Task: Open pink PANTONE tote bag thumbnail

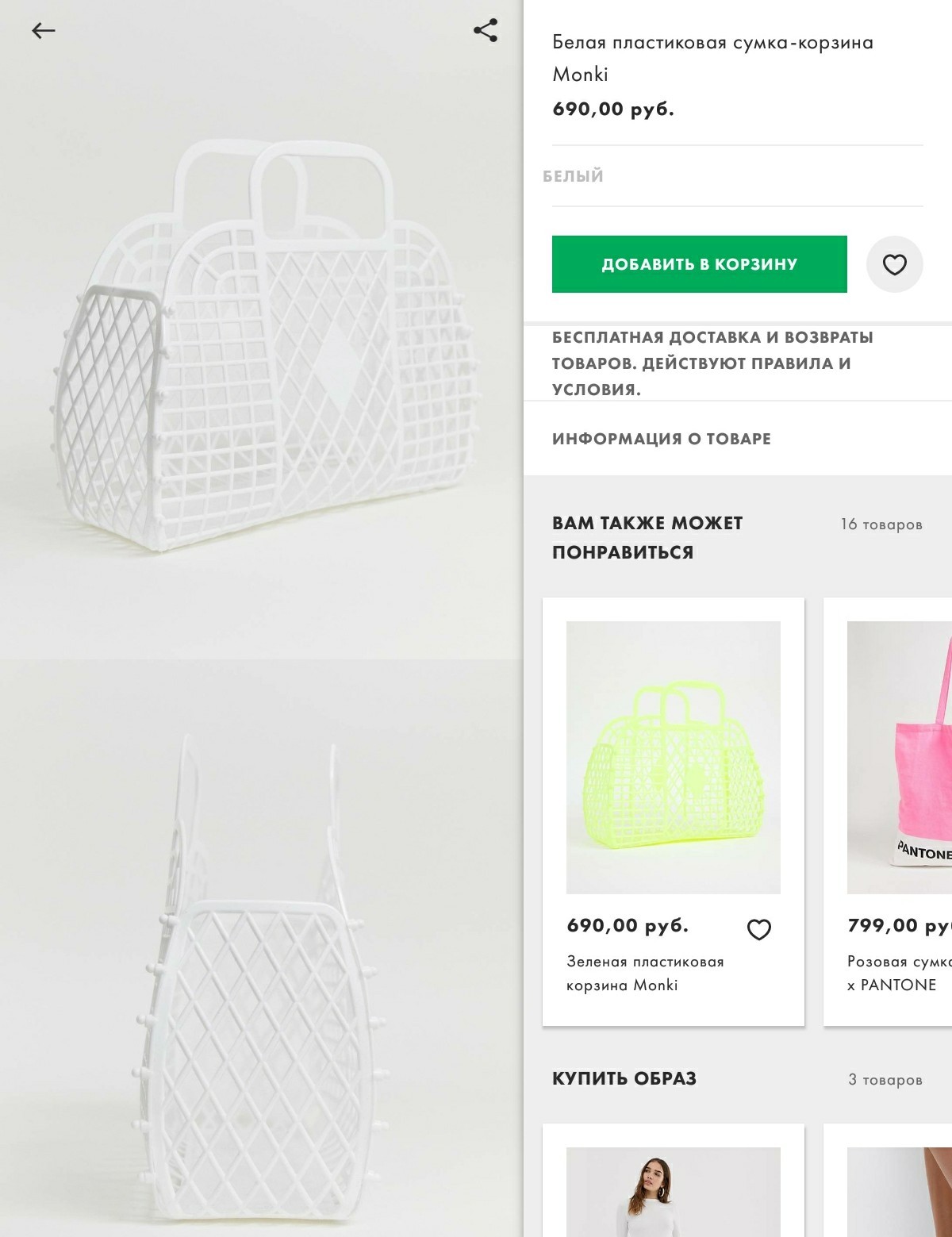Action: point(900,758)
